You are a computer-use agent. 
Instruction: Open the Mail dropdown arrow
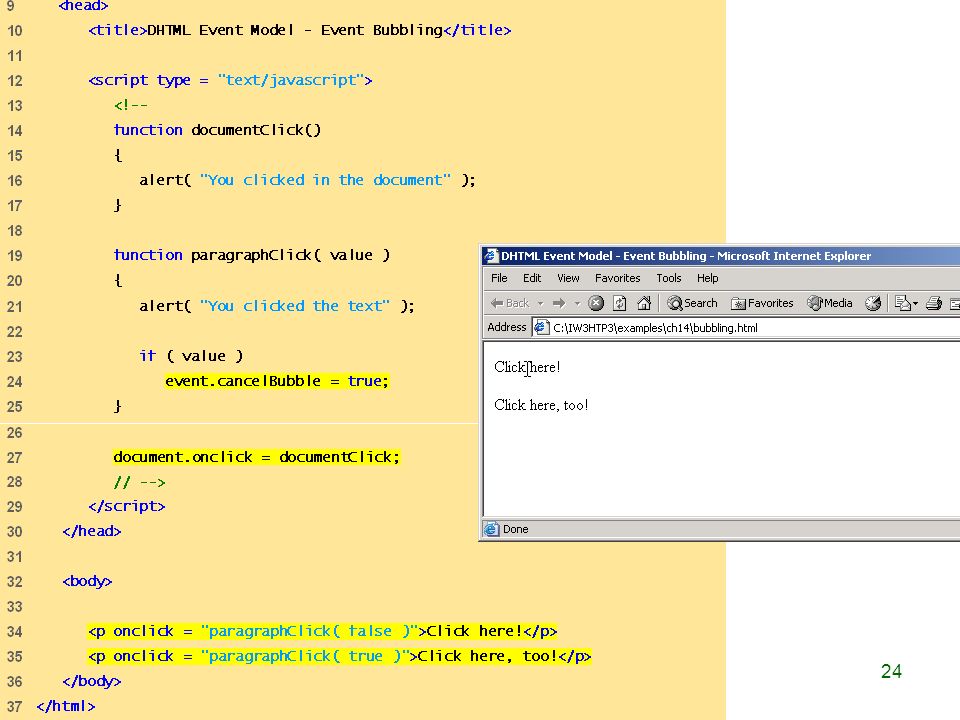click(915, 304)
